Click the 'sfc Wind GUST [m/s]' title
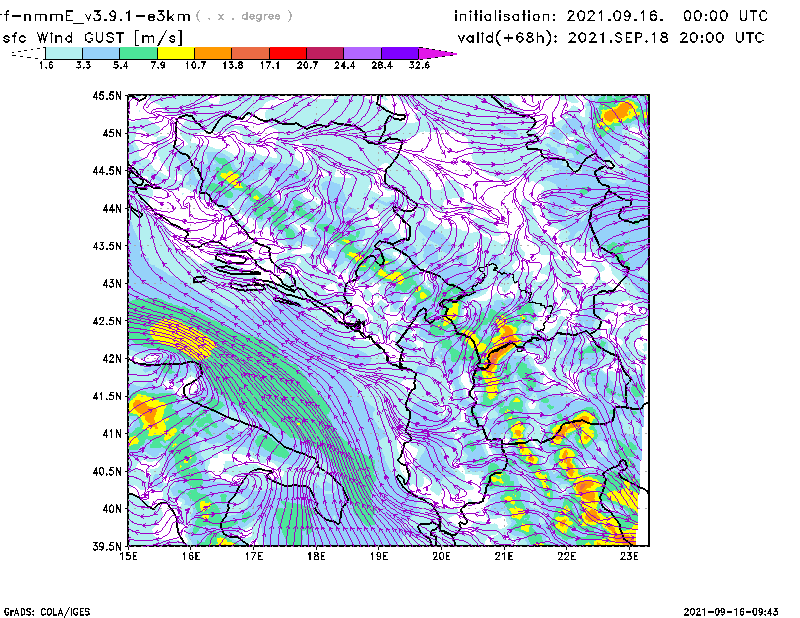 pos(92,38)
